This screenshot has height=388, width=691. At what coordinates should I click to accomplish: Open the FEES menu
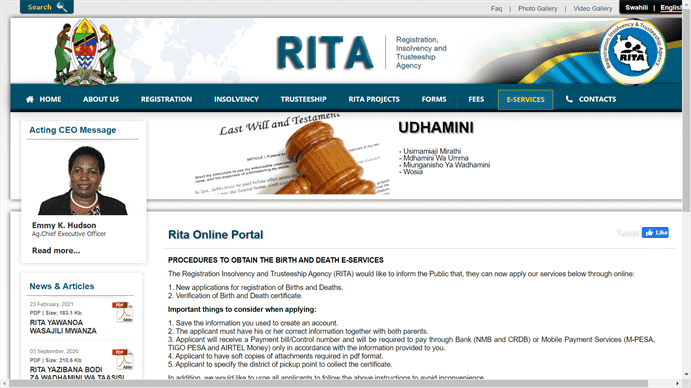(x=476, y=99)
